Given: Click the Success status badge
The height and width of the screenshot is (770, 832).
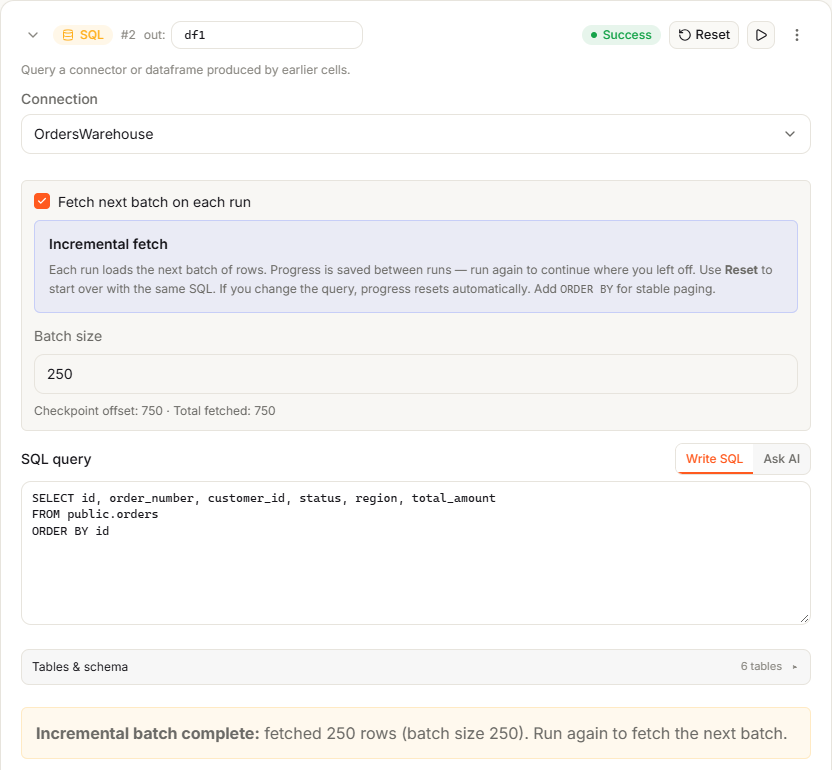Looking at the screenshot, I should (621, 35).
